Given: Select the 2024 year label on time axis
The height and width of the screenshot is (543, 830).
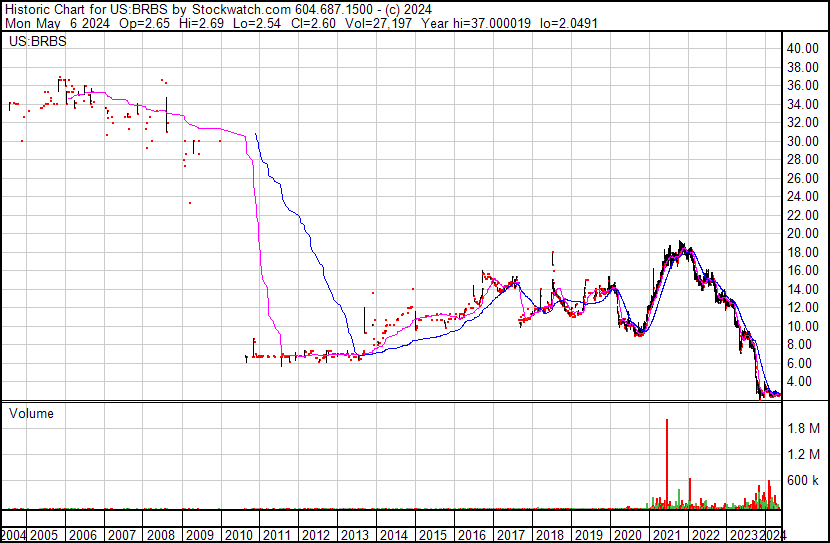Looking at the screenshot, I should (771, 535).
